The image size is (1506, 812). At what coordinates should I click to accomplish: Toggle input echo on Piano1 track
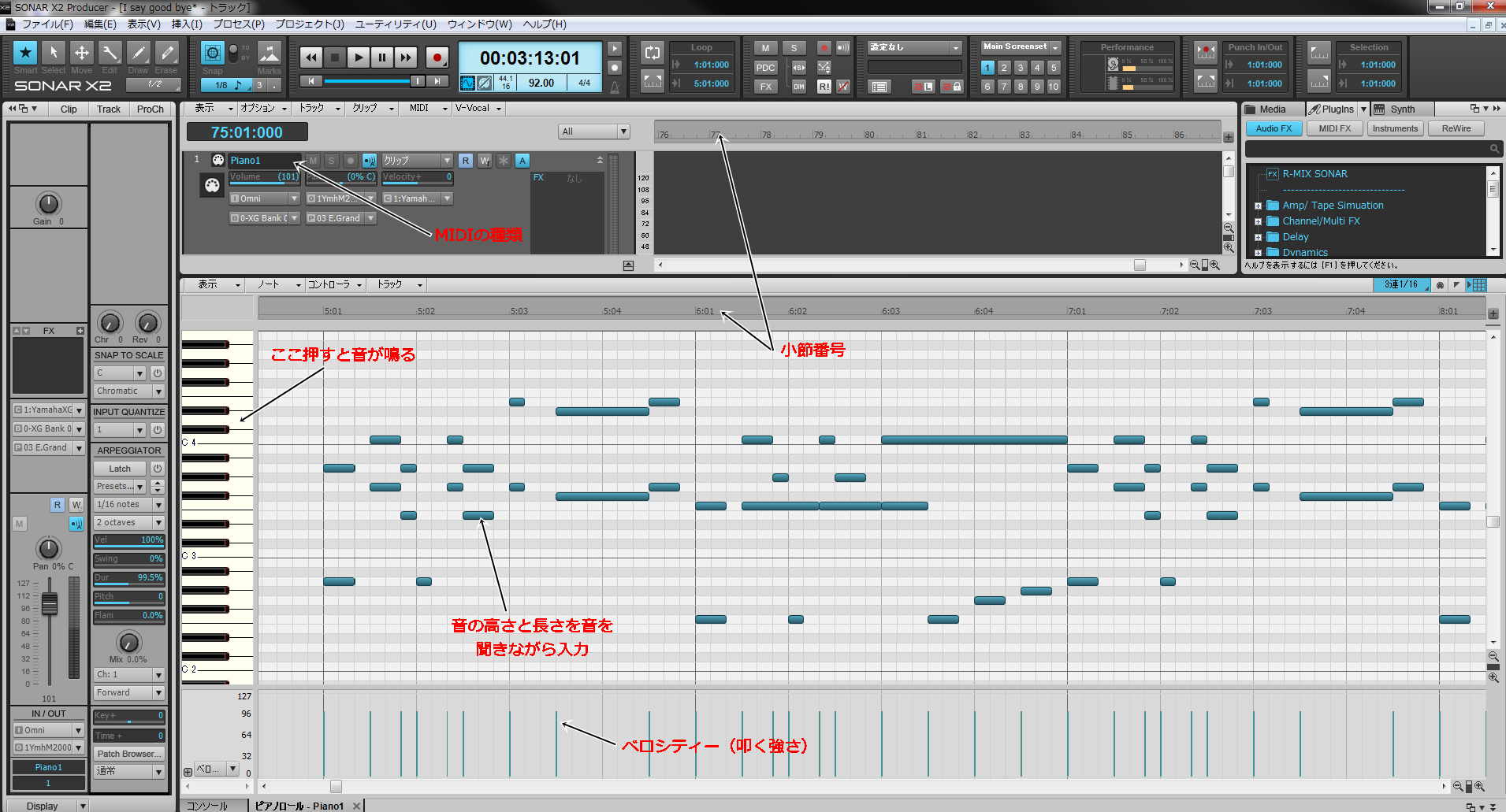point(369,161)
